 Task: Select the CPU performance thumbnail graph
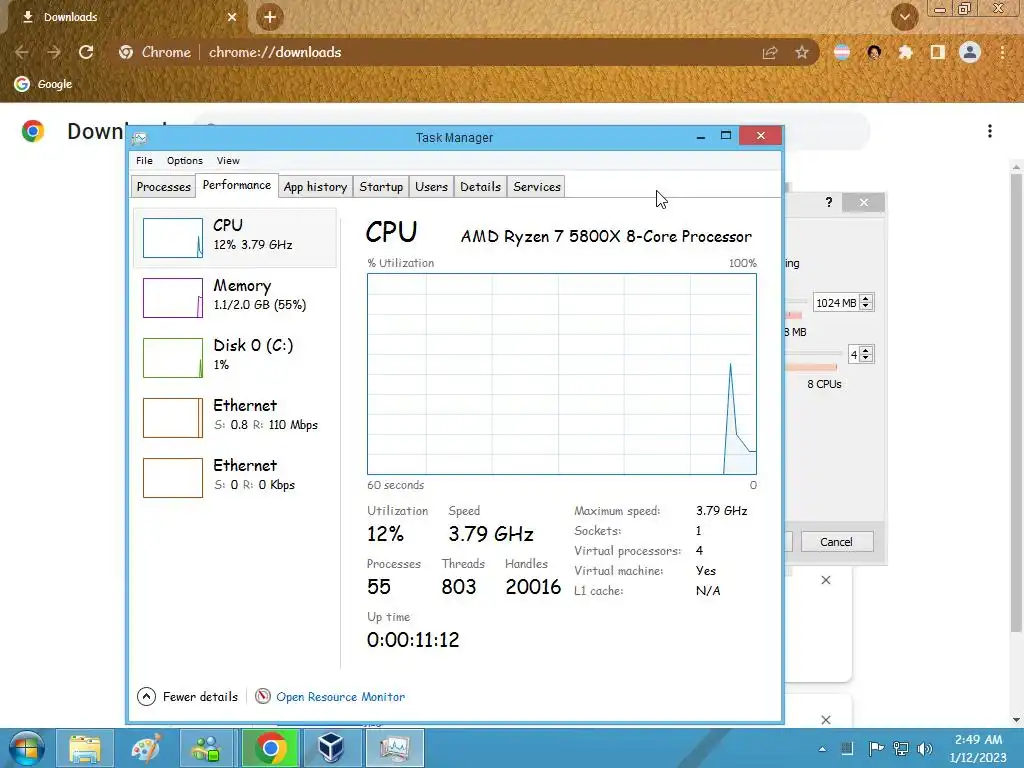tap(173, 238)
